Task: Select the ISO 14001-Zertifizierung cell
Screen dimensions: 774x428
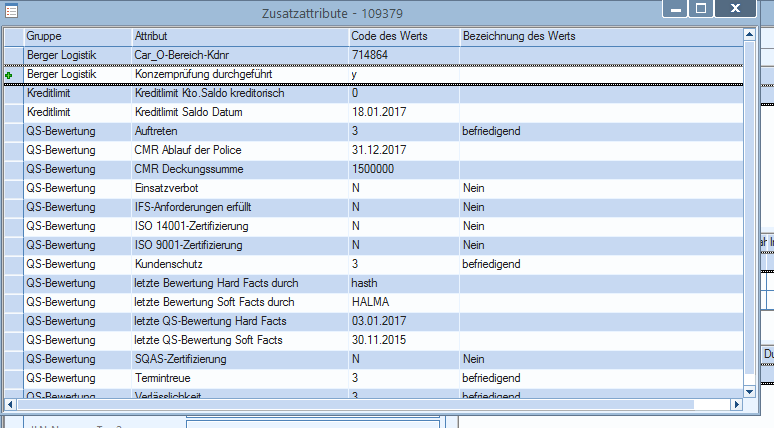Action: coord(240,226)
